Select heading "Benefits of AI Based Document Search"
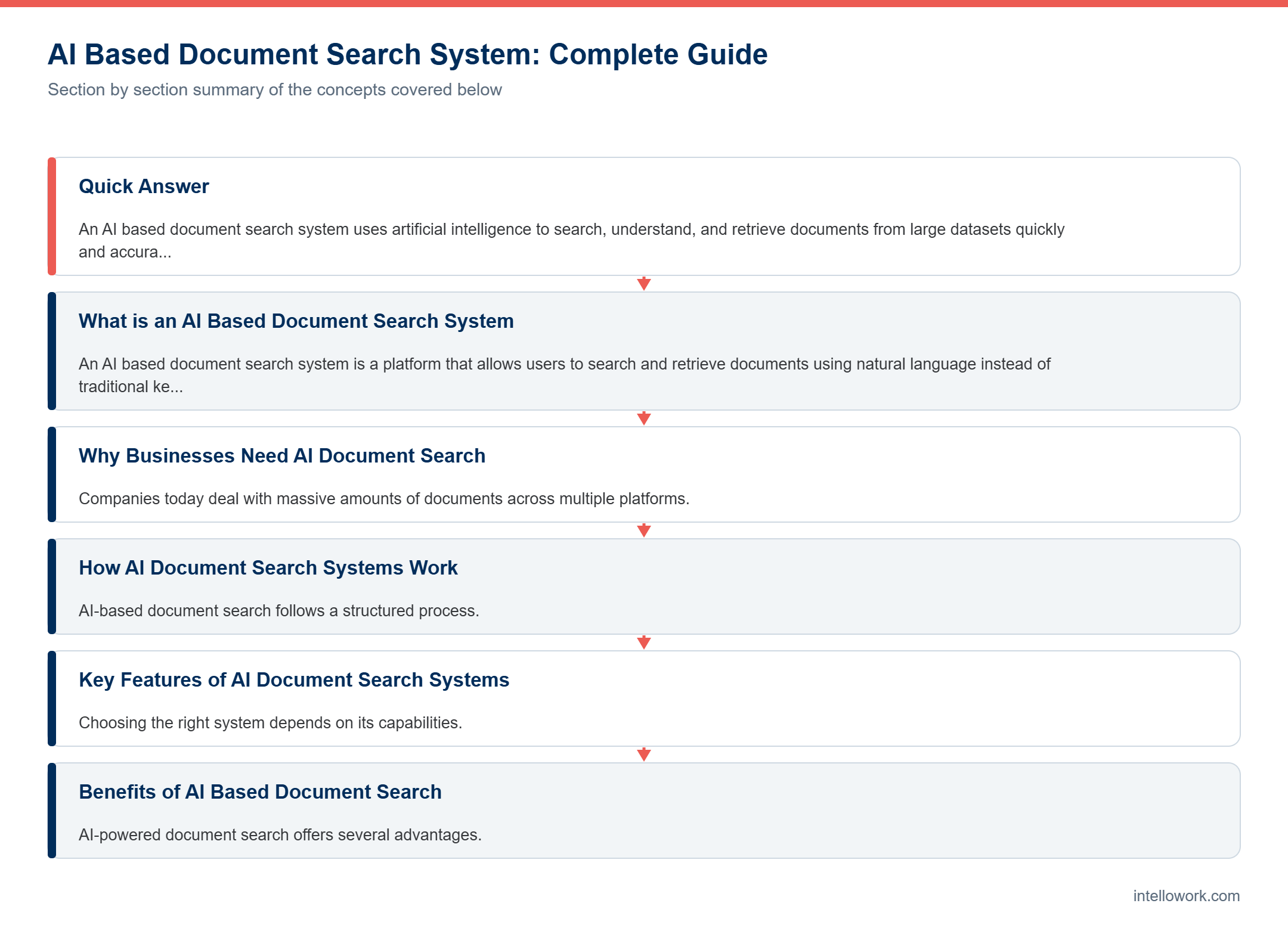Image resolution: width=1288 pixels, height=925 pixels. point(260,792)
